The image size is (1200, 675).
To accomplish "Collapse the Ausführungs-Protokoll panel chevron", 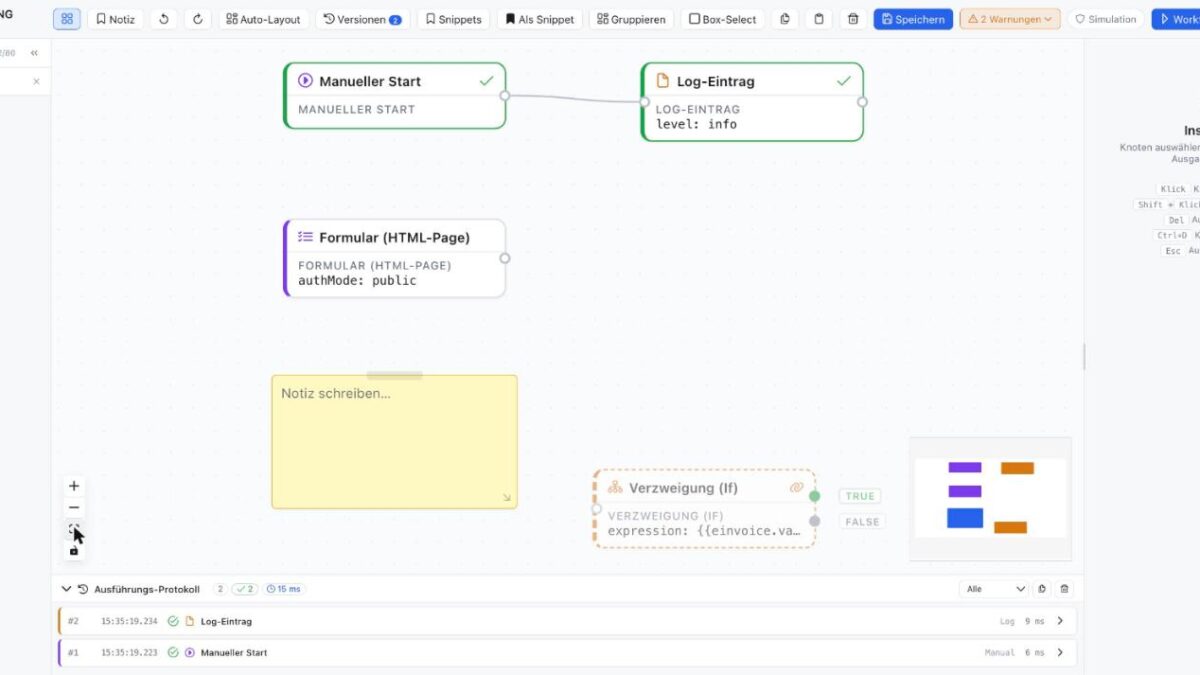I will pos(66,589).
